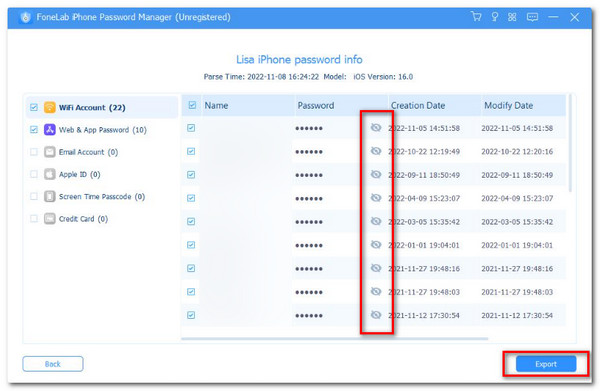The height and width of the screenshot is (391, 600).
Task: Uncheck the row created 2022-10-22 12:19:49
Action: click(x=191, y=151)
